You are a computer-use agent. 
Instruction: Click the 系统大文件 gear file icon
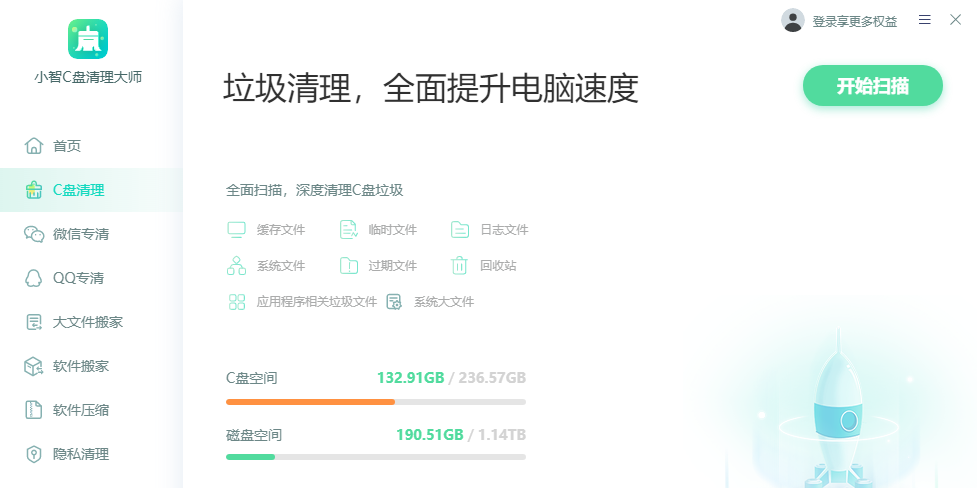pos(394,302)
